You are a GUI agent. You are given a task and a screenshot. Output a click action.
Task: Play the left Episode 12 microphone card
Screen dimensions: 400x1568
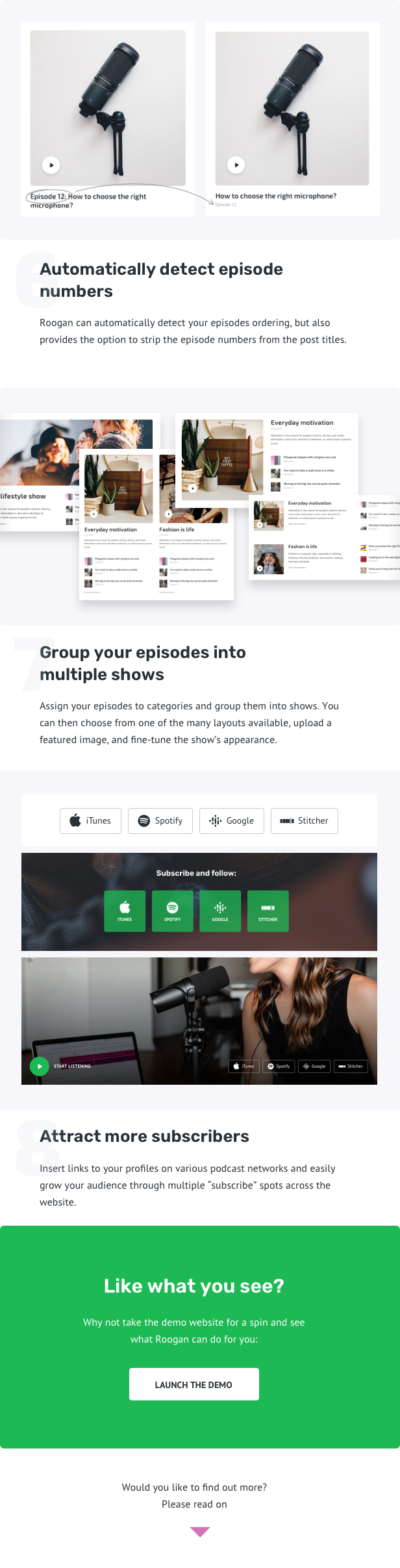click(51, 165)
